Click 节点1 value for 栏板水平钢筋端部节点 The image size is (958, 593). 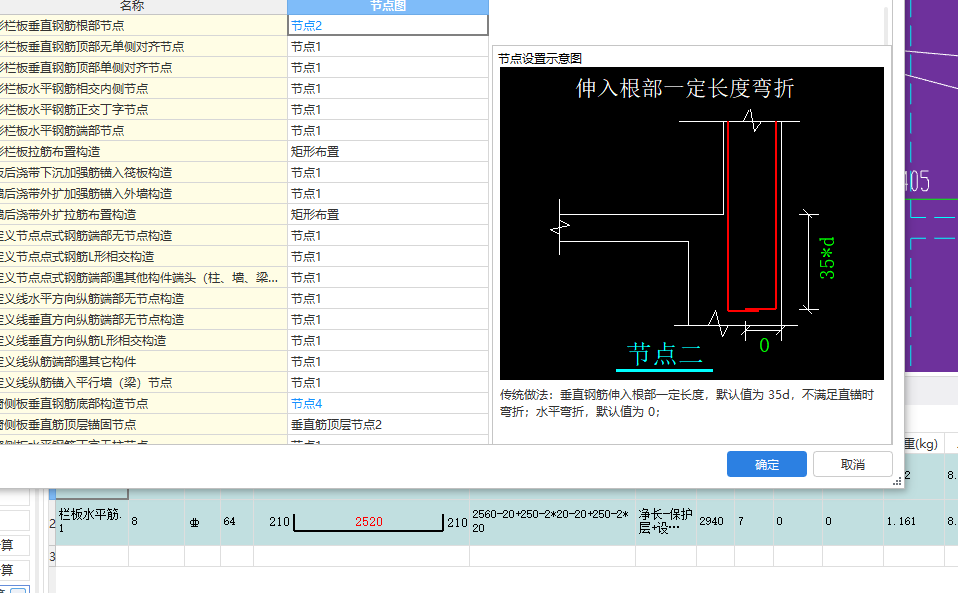point(387,131)
